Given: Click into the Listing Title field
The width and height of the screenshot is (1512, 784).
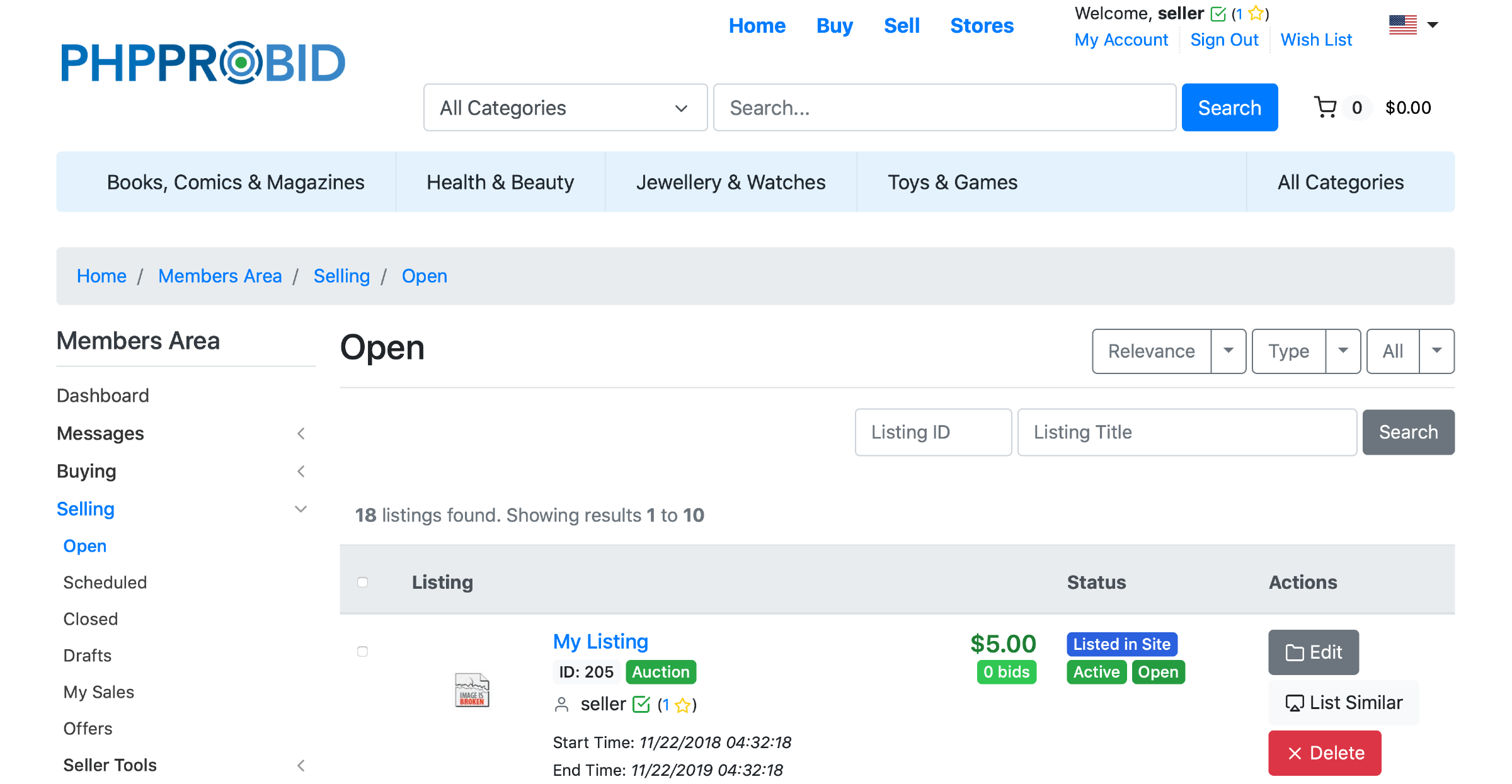Looking at the screenshot, I should tap(1186, 432).
